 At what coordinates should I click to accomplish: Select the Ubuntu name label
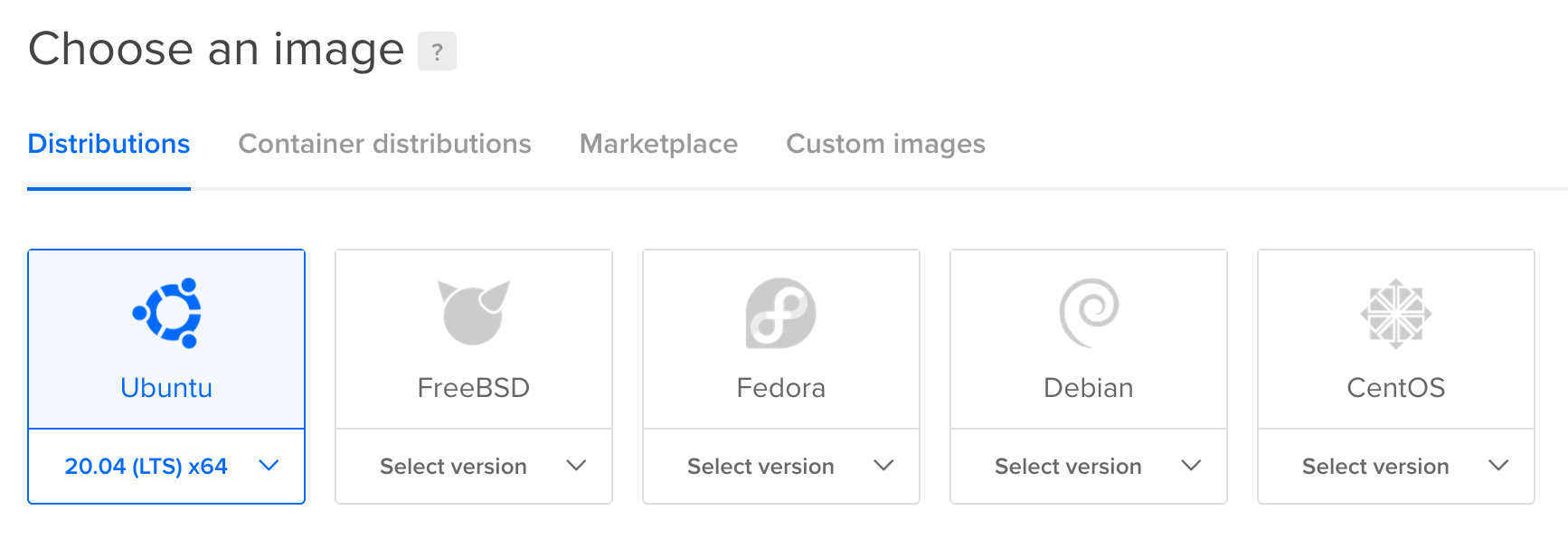tap(166, 388)
